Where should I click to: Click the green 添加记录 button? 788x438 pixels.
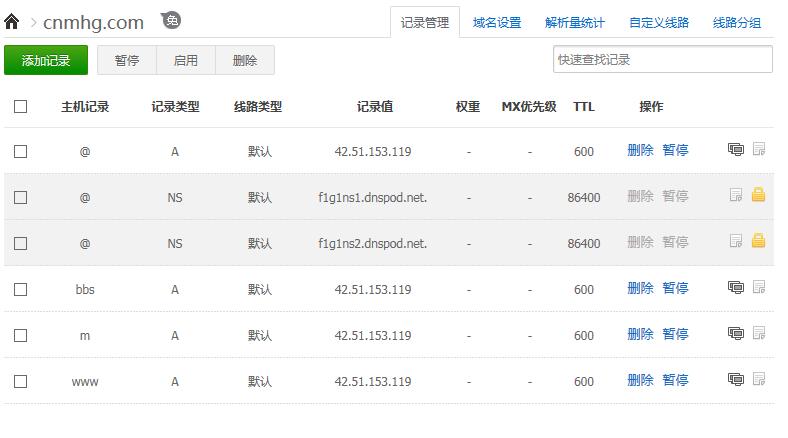46,60
